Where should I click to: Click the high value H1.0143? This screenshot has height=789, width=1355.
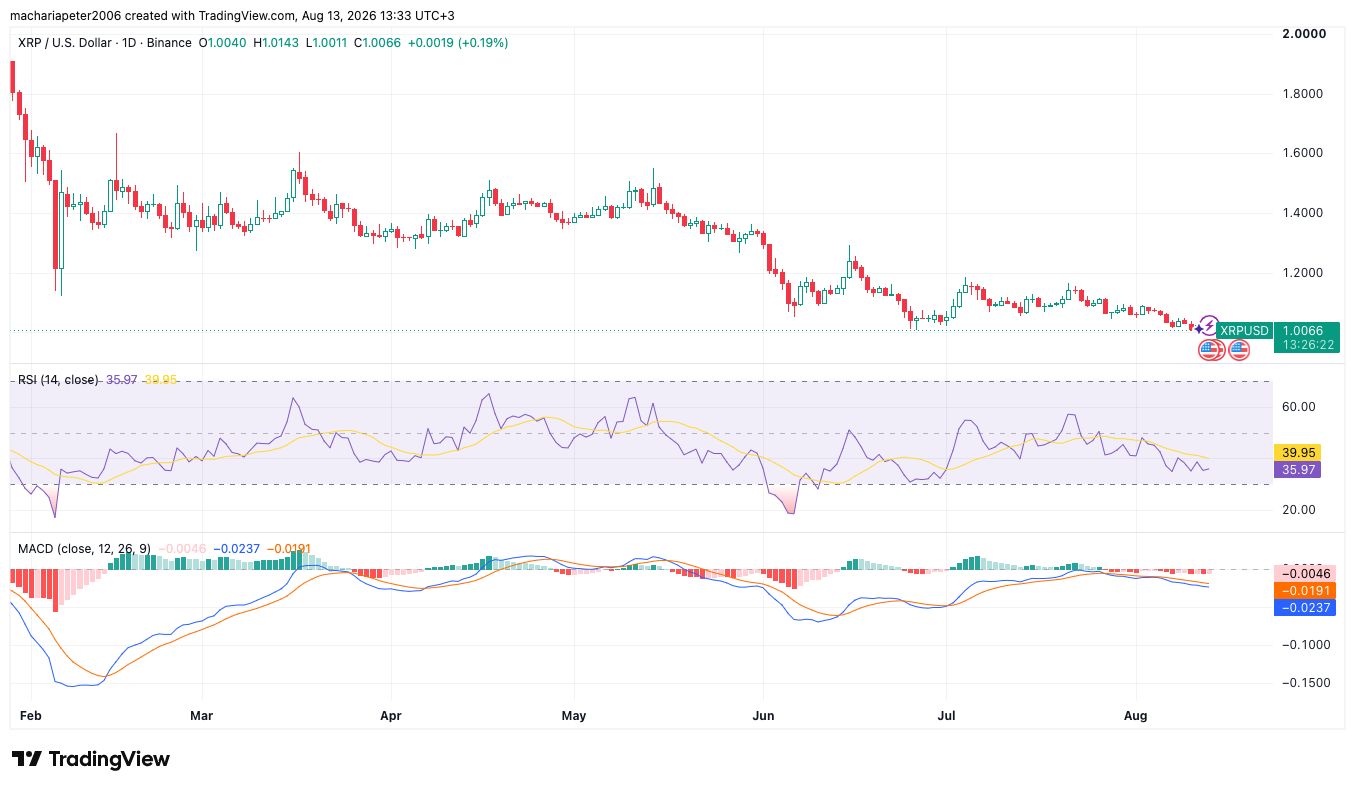pos(277,43)
